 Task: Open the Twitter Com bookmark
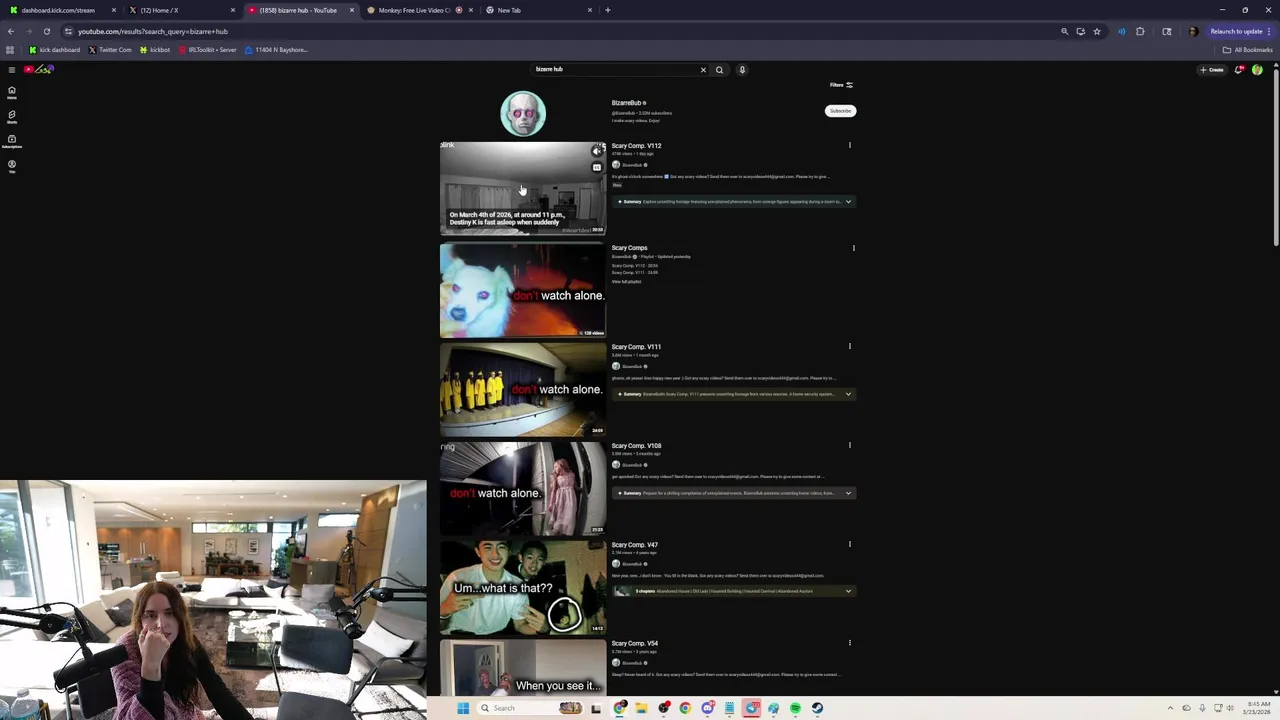click(x=110, y=50)
